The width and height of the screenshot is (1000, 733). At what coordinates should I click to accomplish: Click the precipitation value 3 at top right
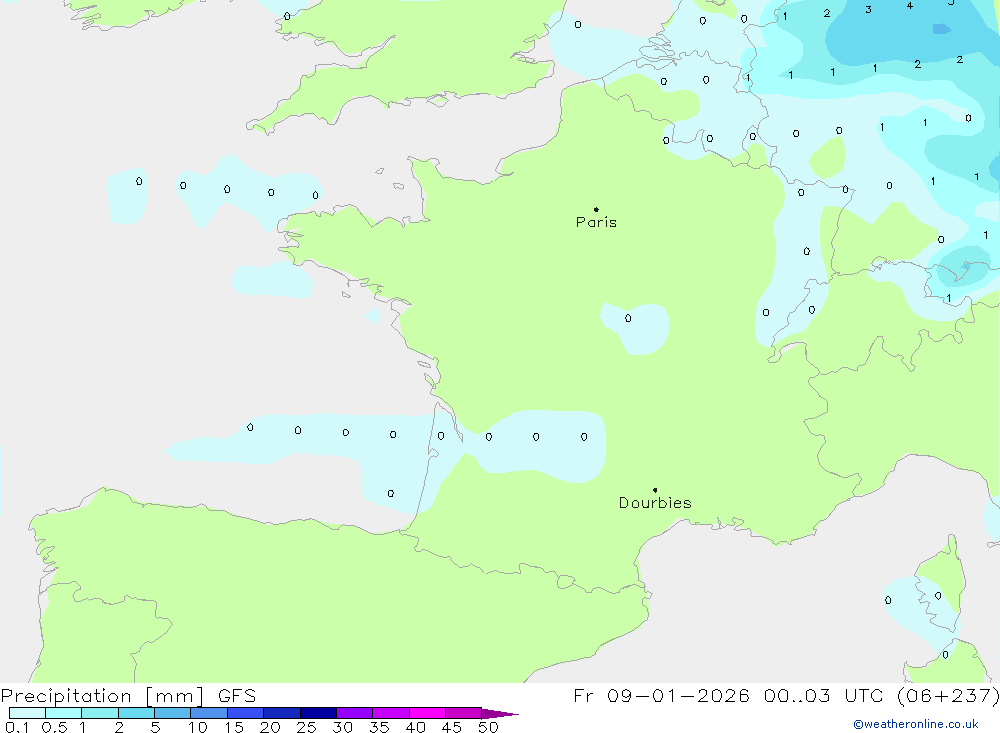[867, 10]
